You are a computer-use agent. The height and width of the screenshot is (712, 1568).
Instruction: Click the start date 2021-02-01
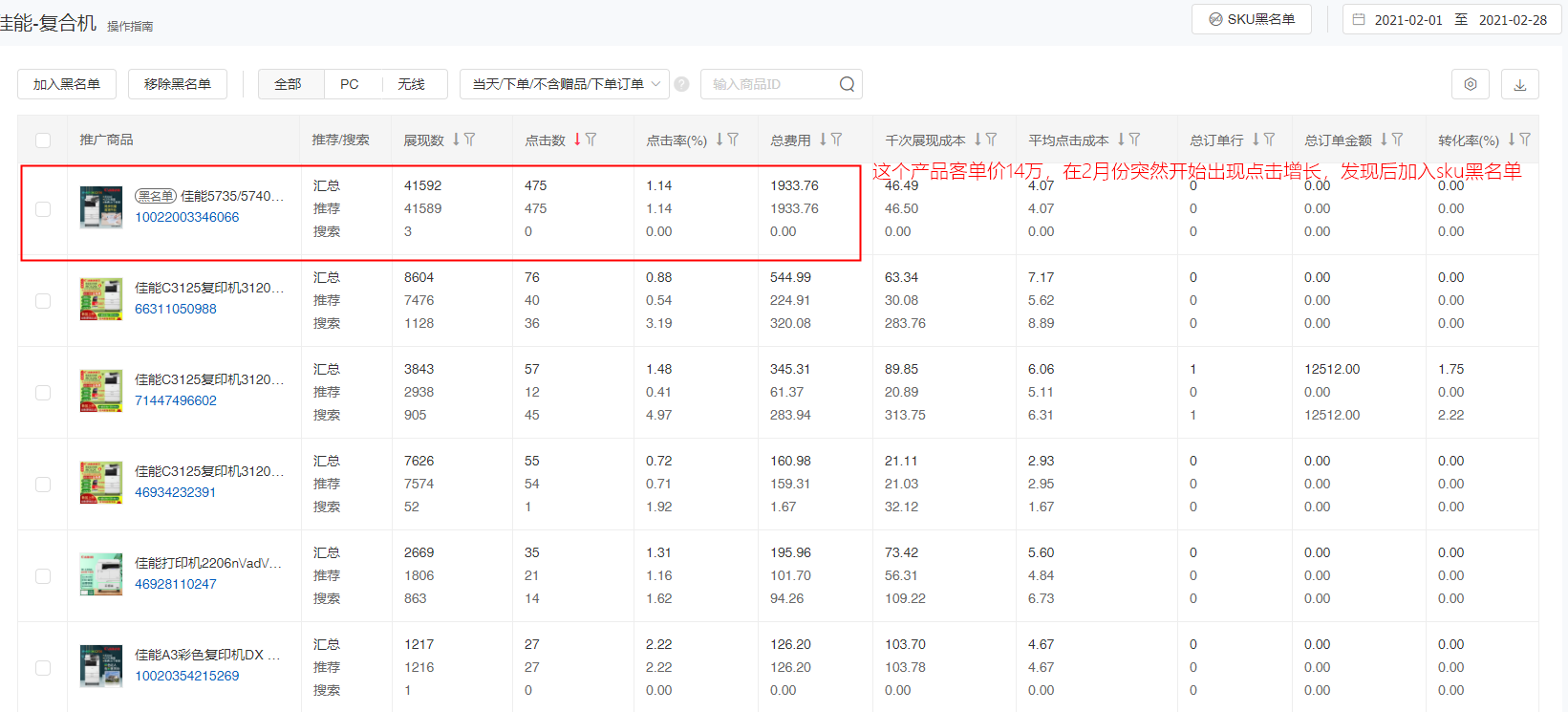[x=1407, y=19]
